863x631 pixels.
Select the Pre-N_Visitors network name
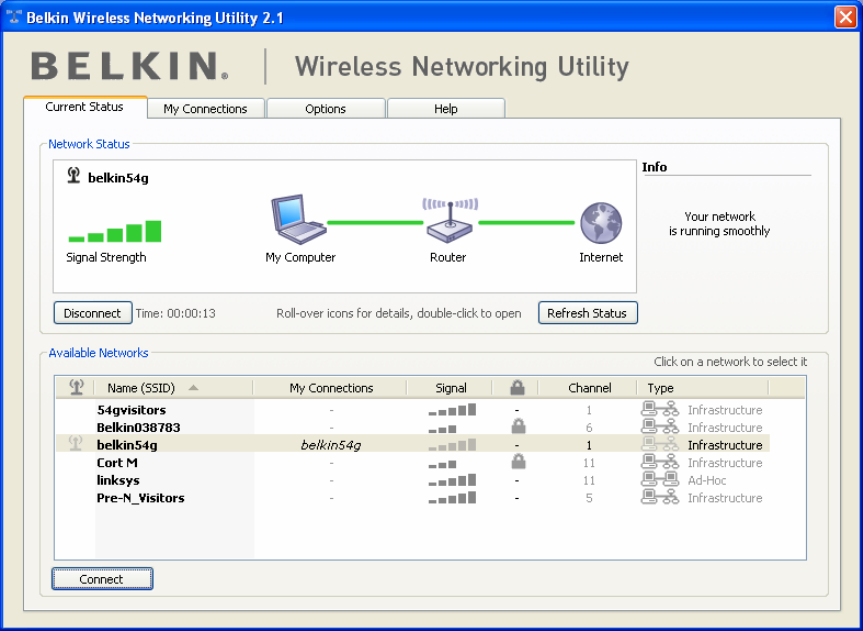click(x=140, y=498)
